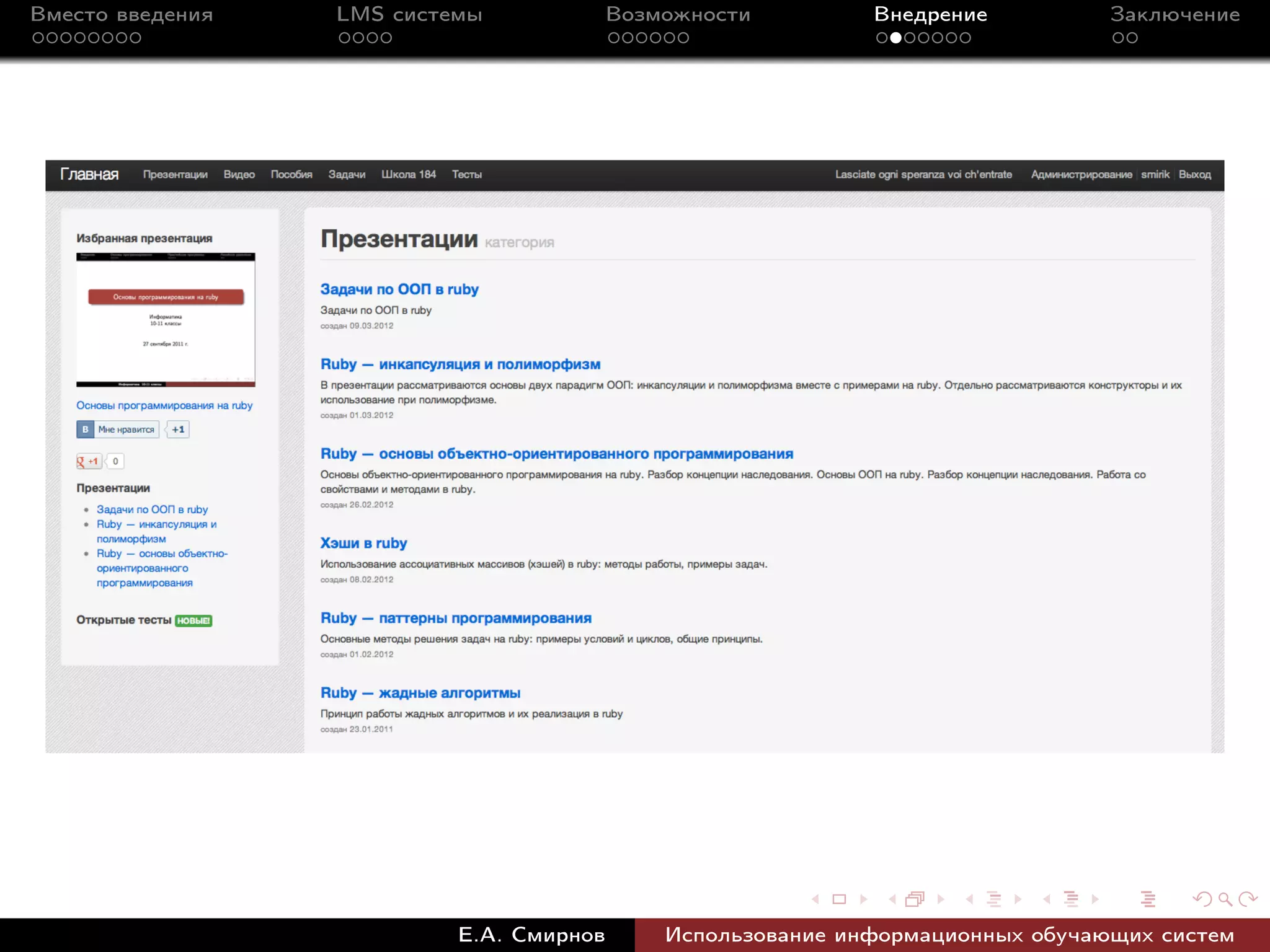Click the VK 'B' logo icon
The height and width of the screenshot is (952, 1270).
(x=85, y=430)
